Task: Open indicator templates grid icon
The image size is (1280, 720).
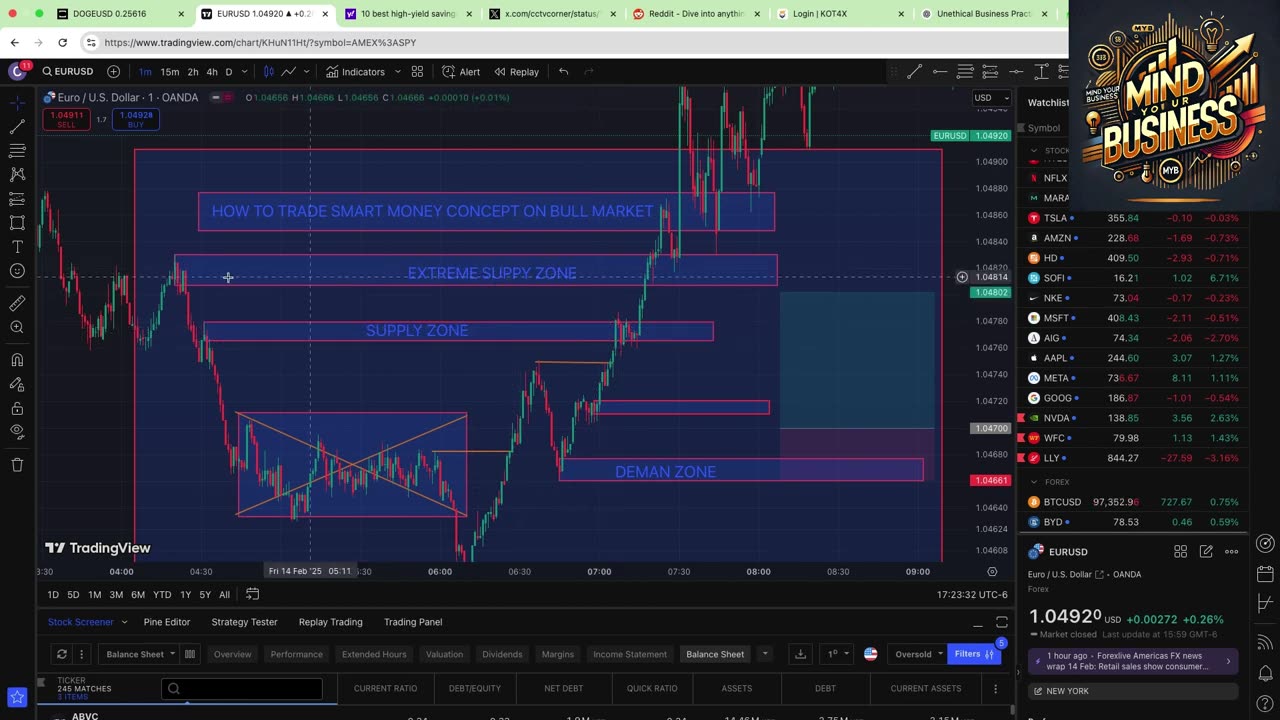Action: (417, 72)
